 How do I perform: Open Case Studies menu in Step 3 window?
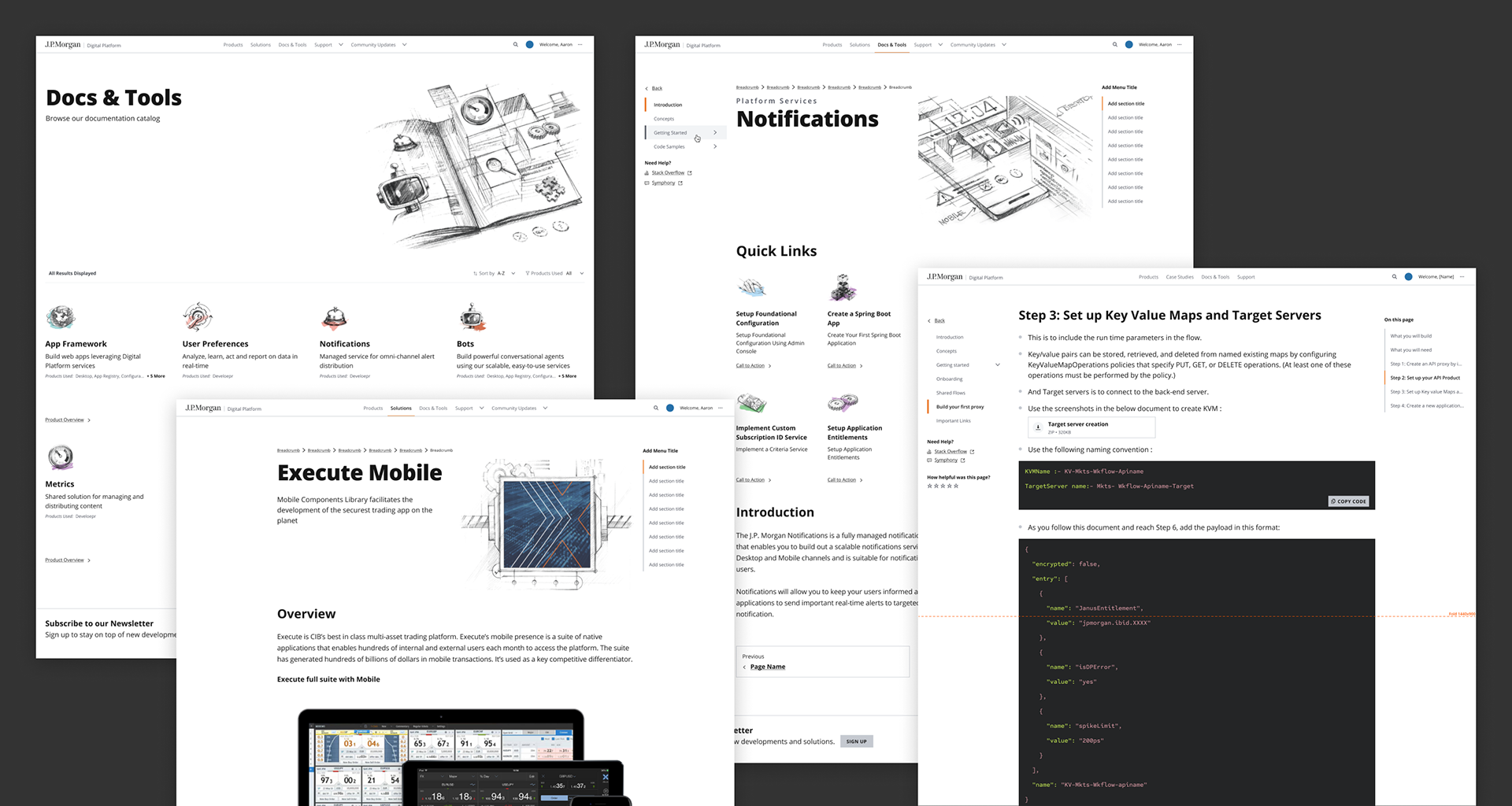point(1180,277)
